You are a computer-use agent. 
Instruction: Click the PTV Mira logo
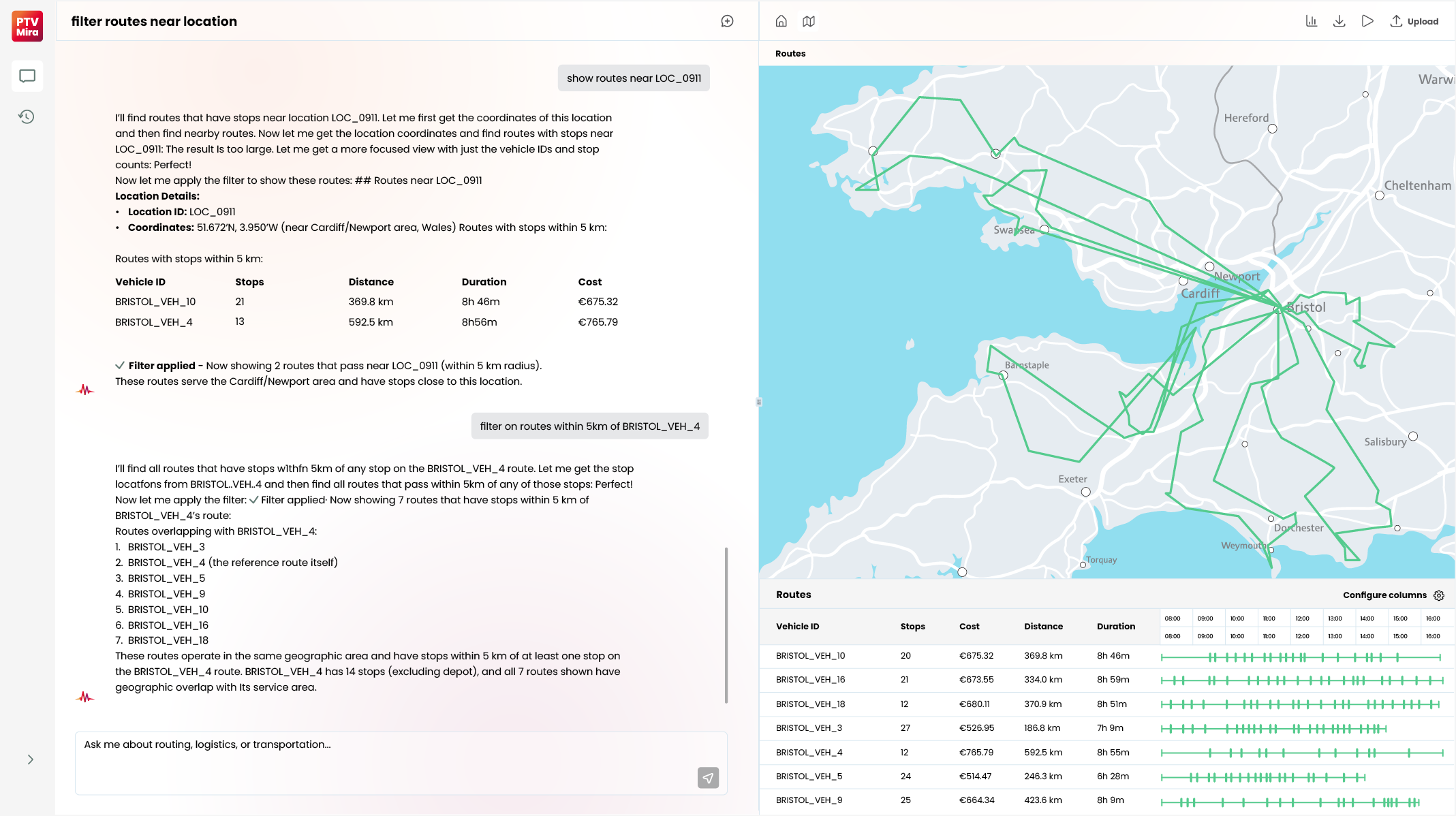[x=27, y=26]
